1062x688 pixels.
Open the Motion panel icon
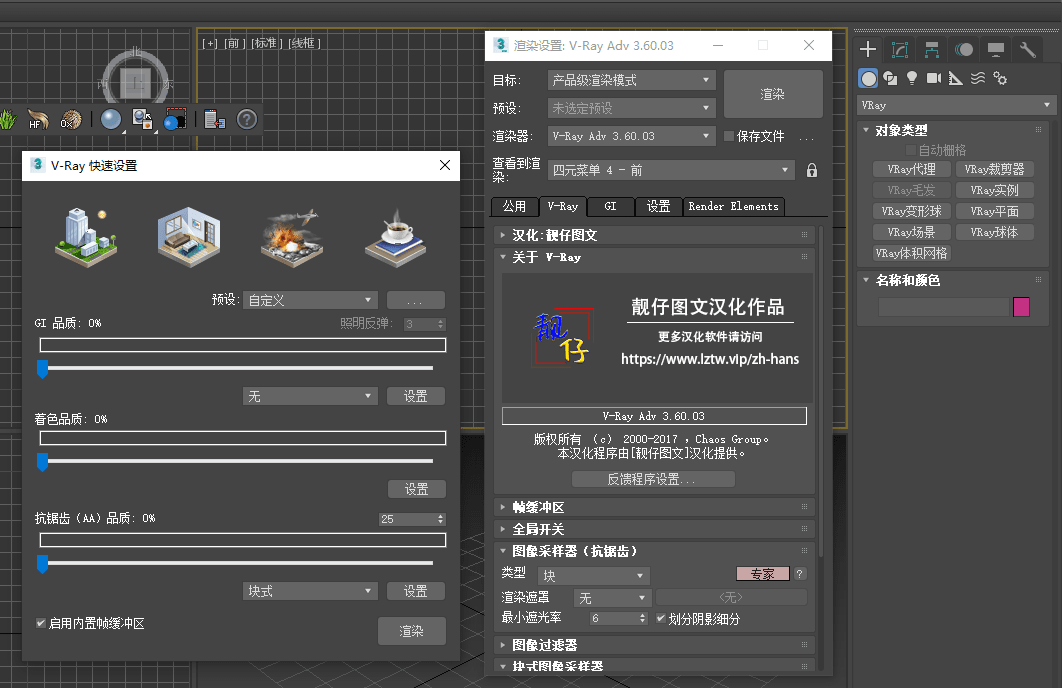pyautogui.click(x=964, y=49)
